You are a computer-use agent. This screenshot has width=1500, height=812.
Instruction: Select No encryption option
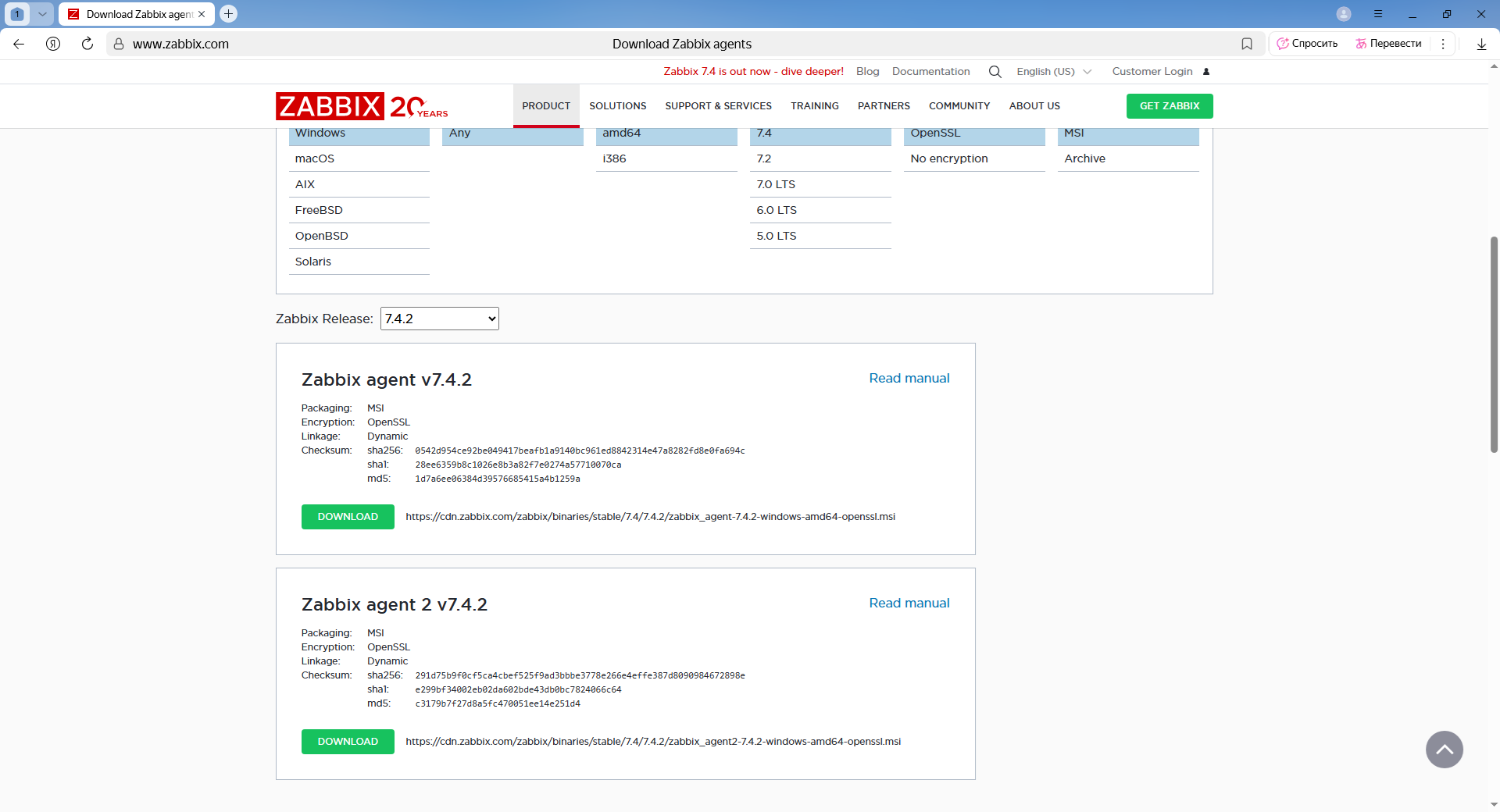[x=974, y=158]
